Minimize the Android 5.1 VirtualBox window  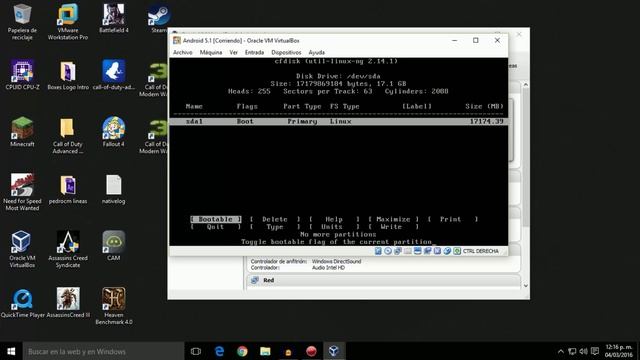(454, 40)
